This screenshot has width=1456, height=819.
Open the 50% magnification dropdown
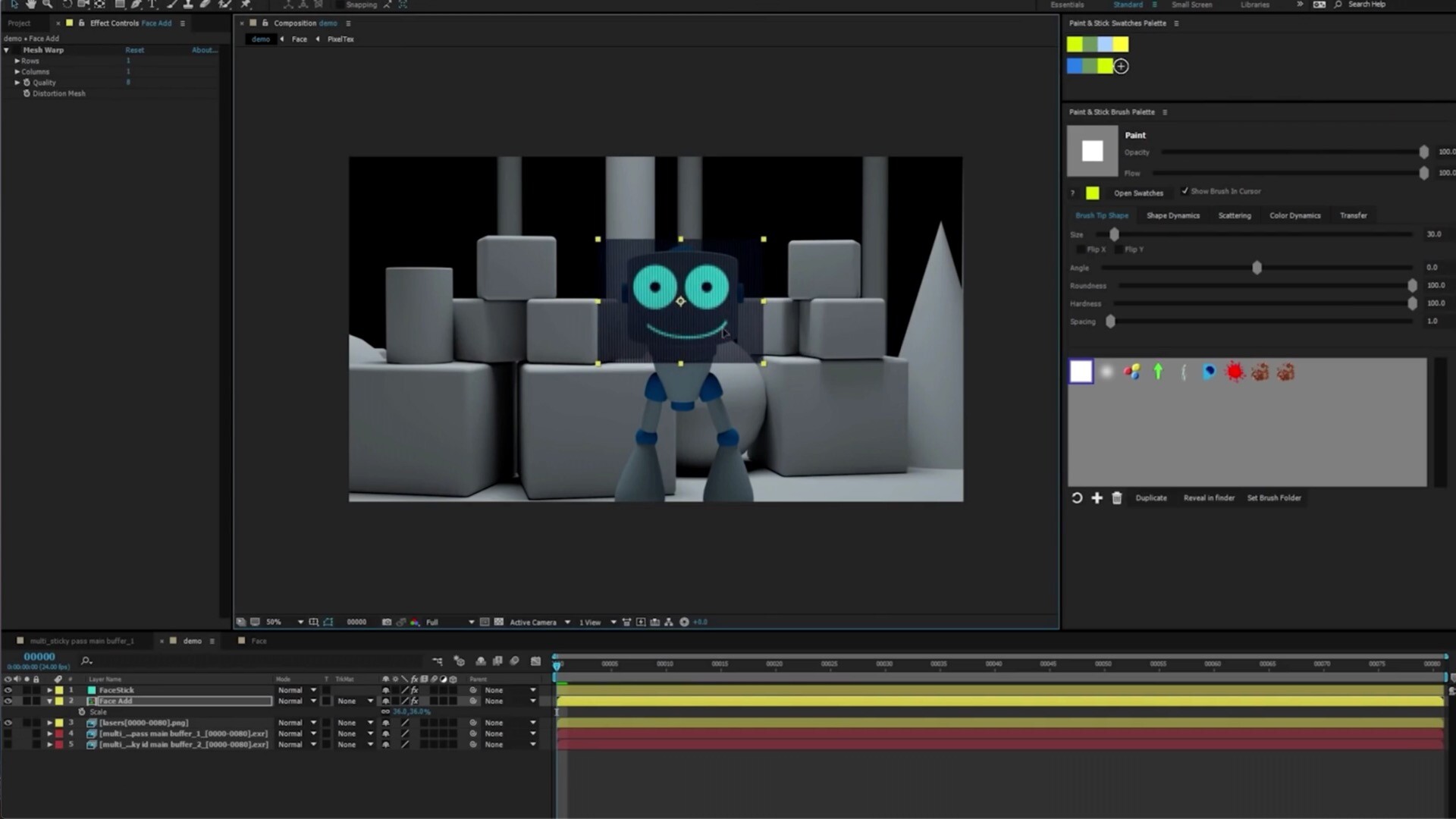coord(300,622)
